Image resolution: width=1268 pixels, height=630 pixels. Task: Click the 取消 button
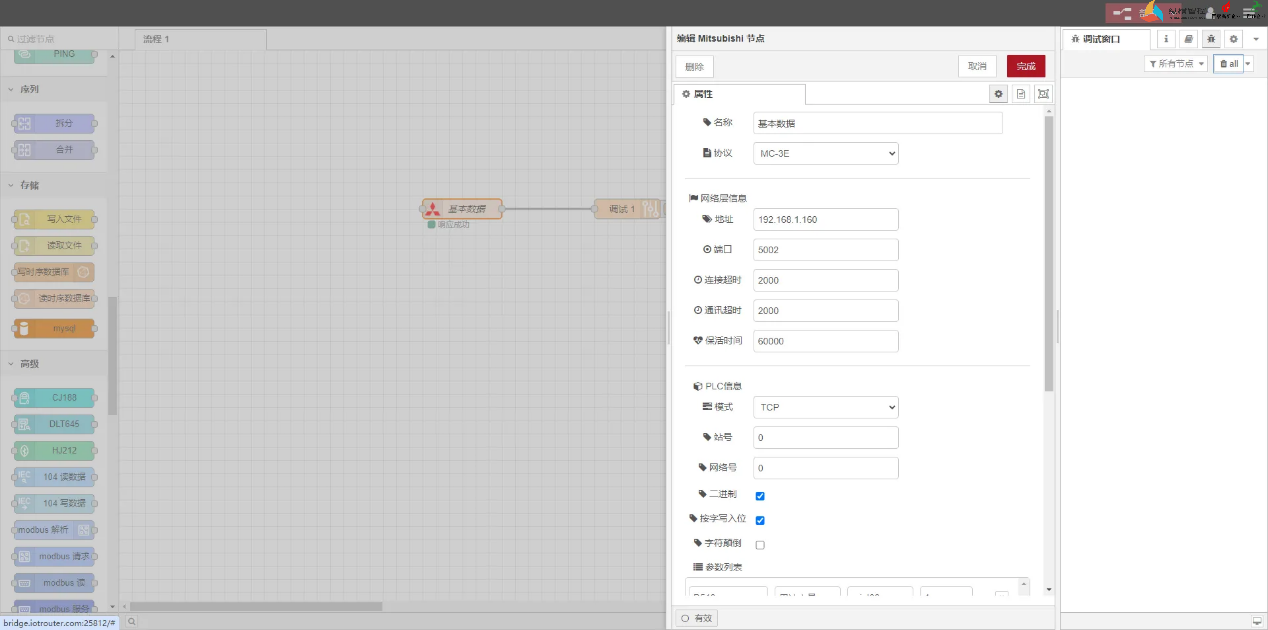click(x=977, y=66)
